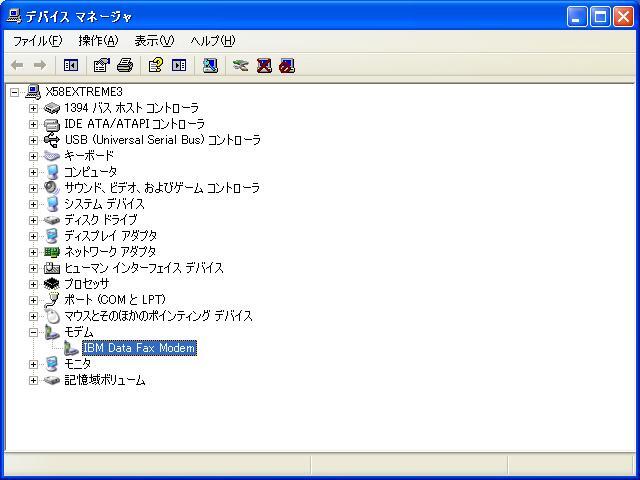Collapse the モデム node
The image size is (640, 480).
coord(33,332)
